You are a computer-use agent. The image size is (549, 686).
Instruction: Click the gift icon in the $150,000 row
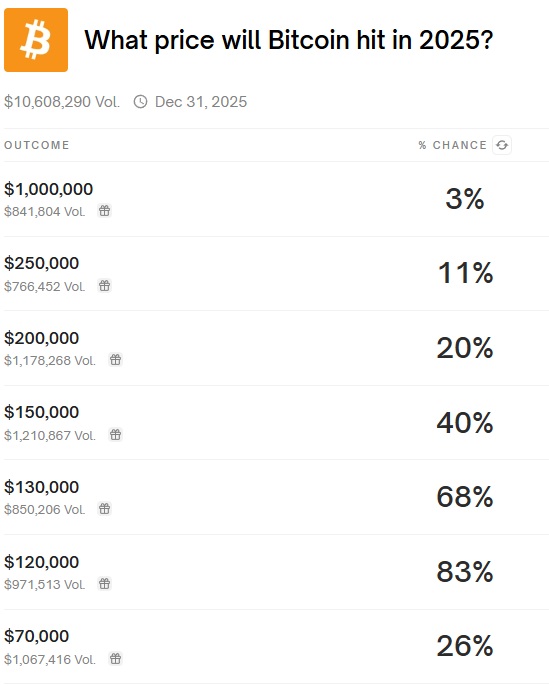(115, 435)
